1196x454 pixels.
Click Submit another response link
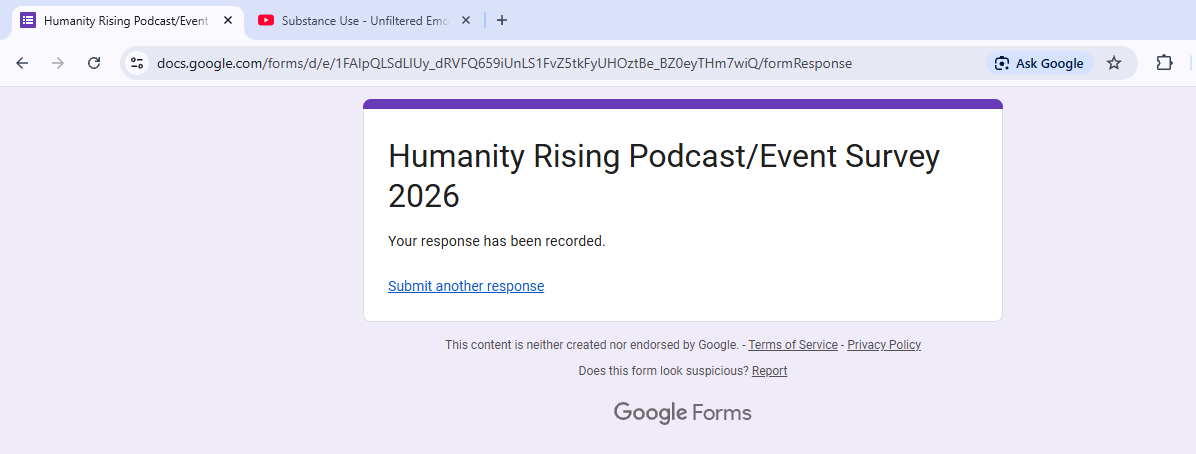click(466, 286)
